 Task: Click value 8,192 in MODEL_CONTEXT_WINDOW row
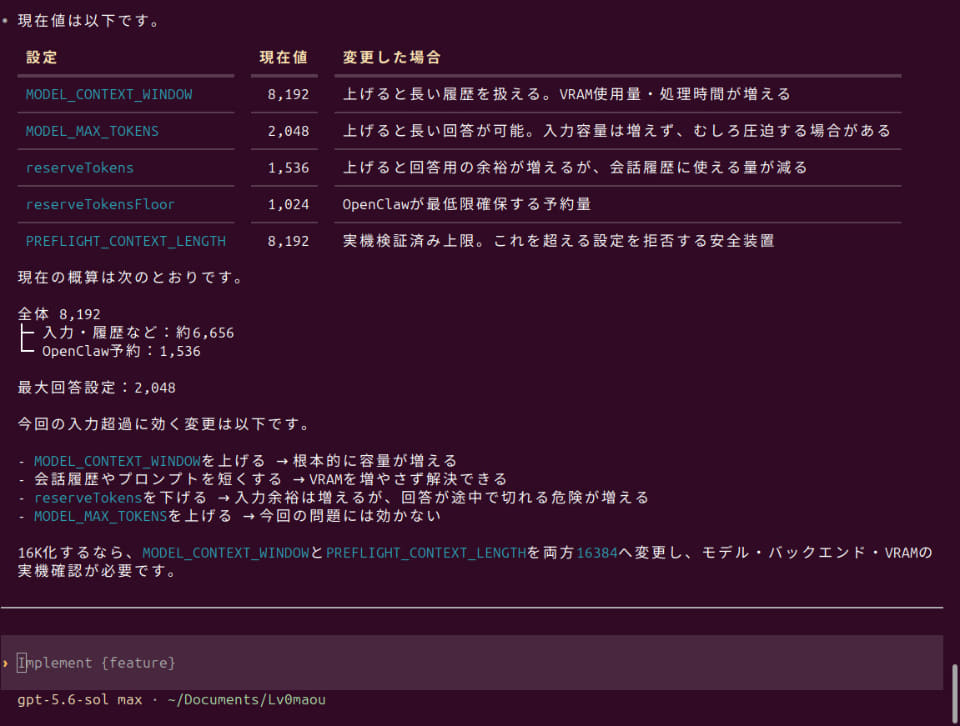[288, 94]
